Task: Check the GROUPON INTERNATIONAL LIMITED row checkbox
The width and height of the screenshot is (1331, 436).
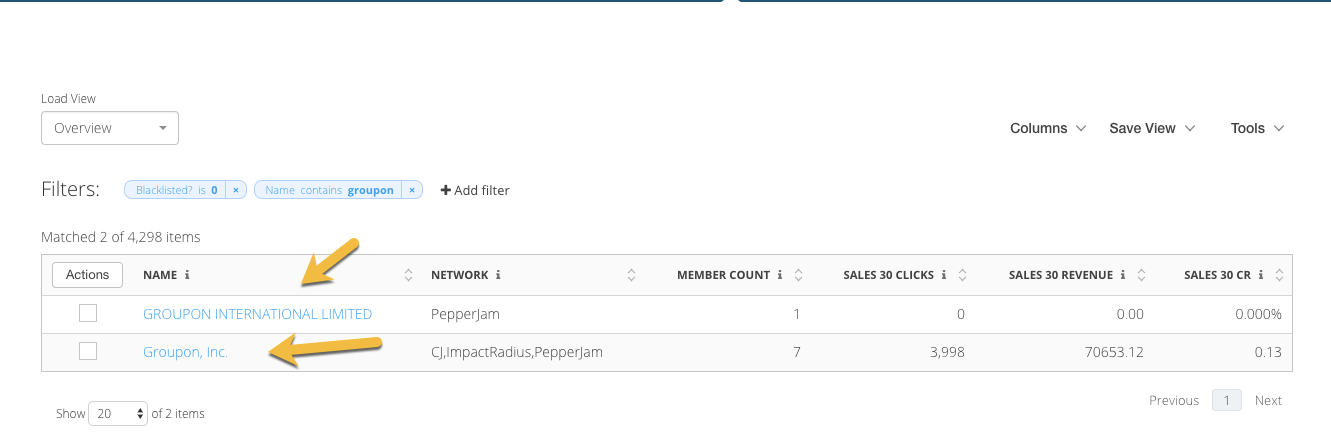Action: pyautogui.click(x=88, y=314)
